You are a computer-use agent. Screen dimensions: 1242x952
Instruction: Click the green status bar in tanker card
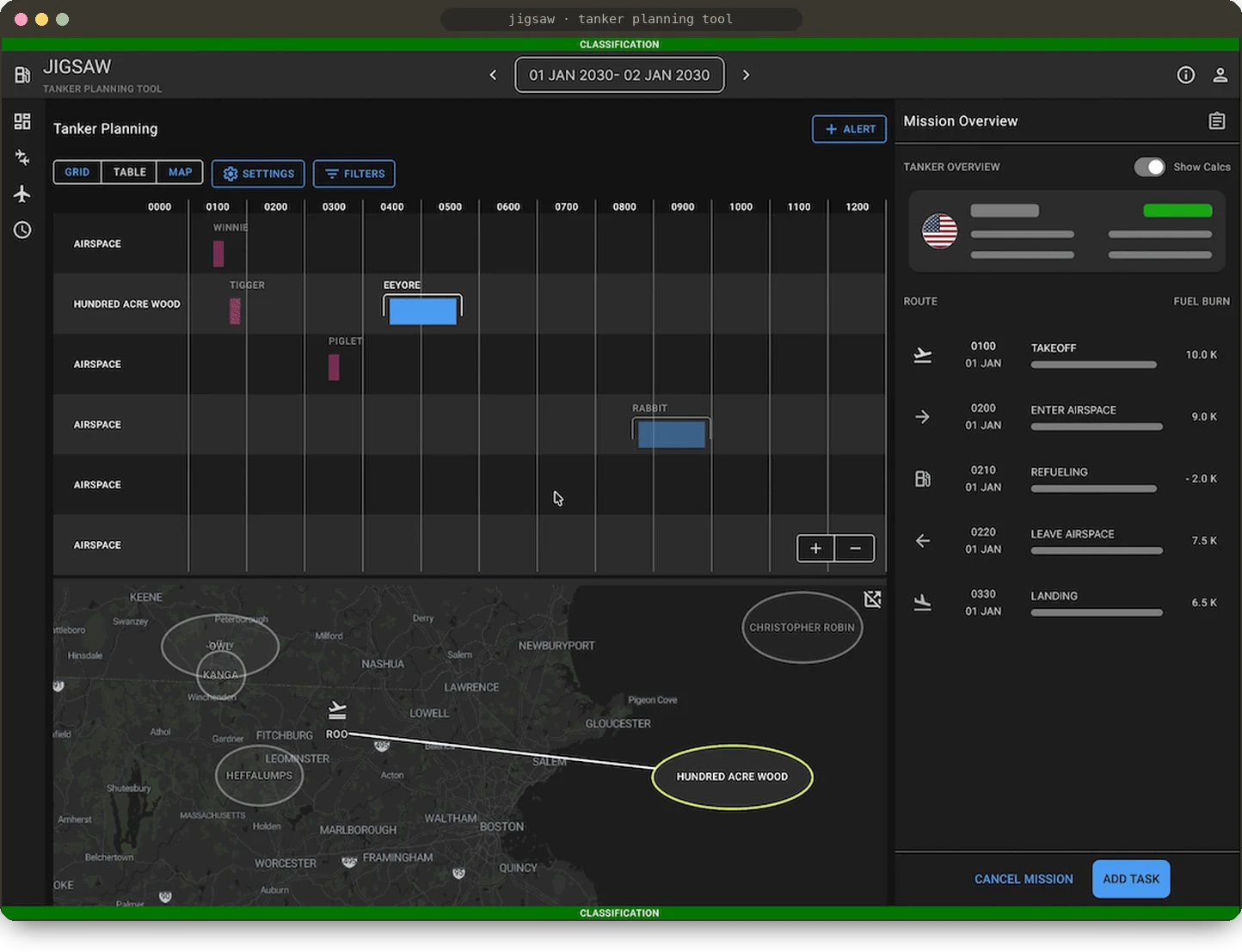click(x=1177, y=211)
